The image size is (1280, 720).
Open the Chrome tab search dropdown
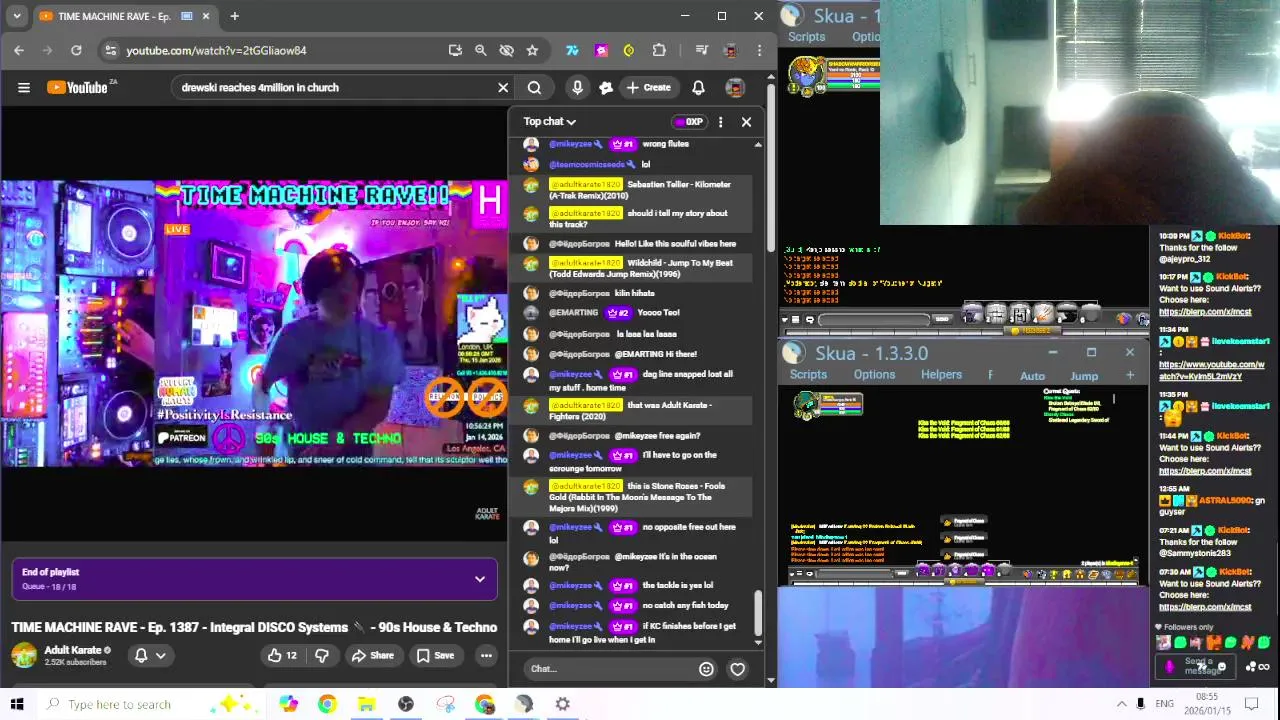pyautogui.click(x=16, y=16)
